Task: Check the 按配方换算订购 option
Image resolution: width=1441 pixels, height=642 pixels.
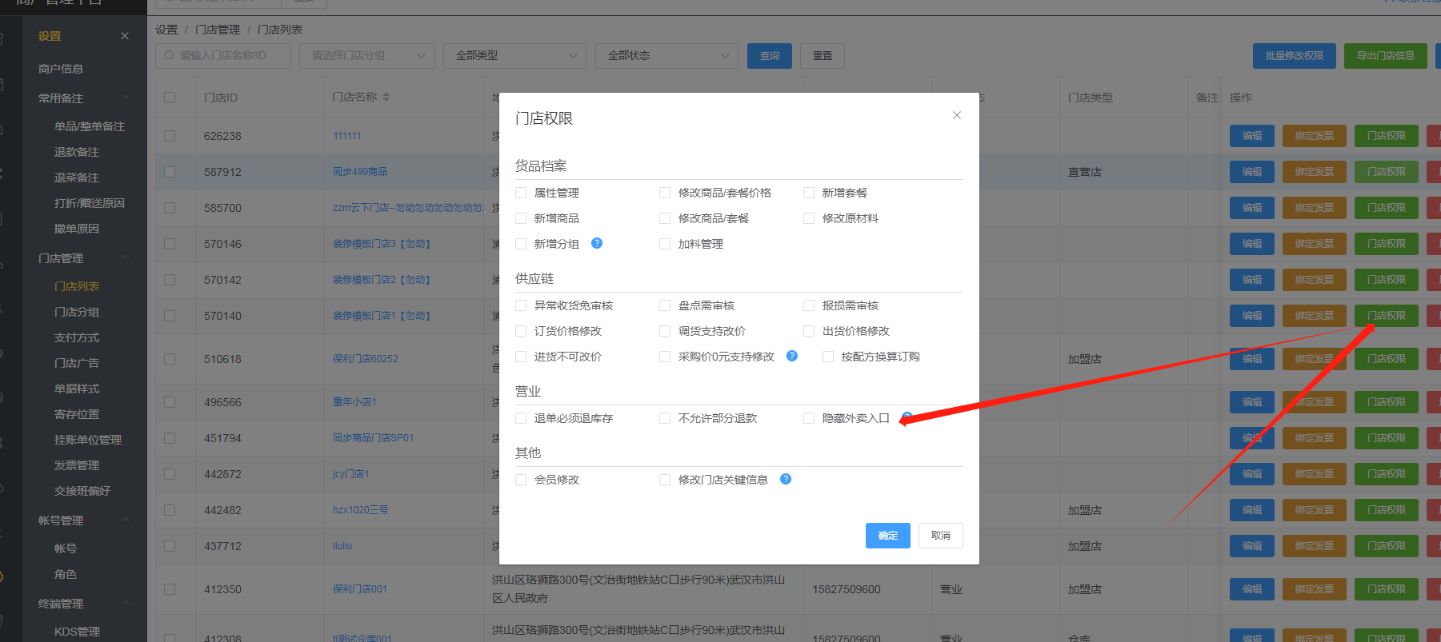Action: [x=828, y=356]
